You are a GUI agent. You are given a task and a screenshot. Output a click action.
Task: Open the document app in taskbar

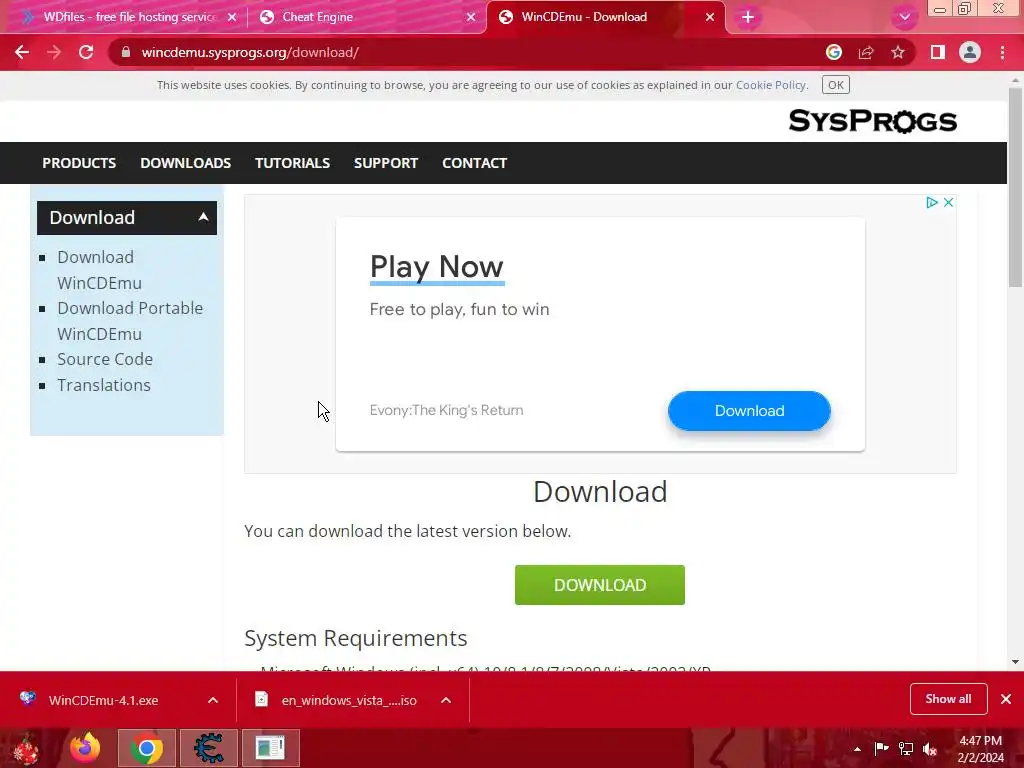point(270,748)
